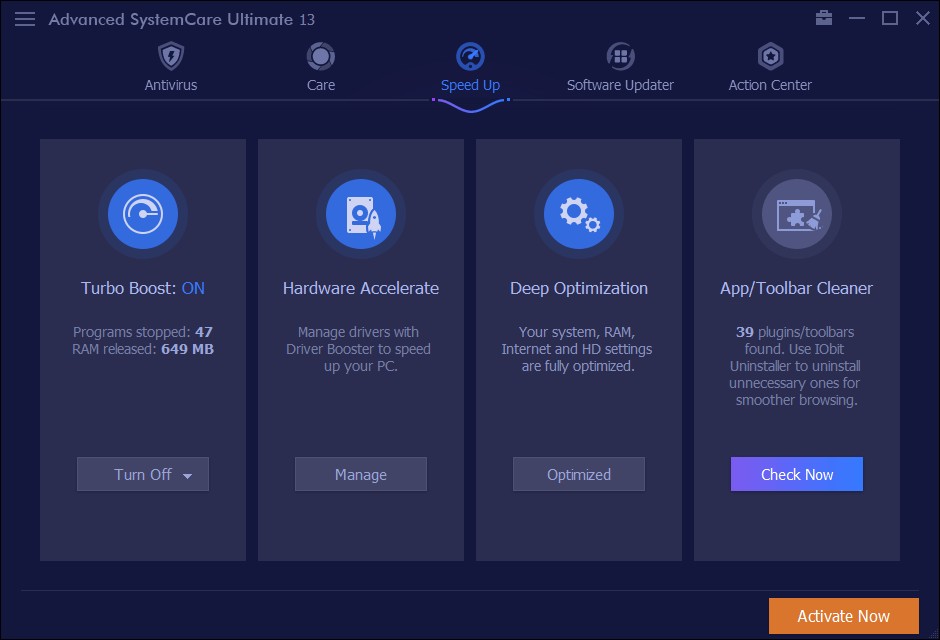Click the Software Updater icon
Image resolution: width=940 pixels, height=640 pixels.
(620, 56)
